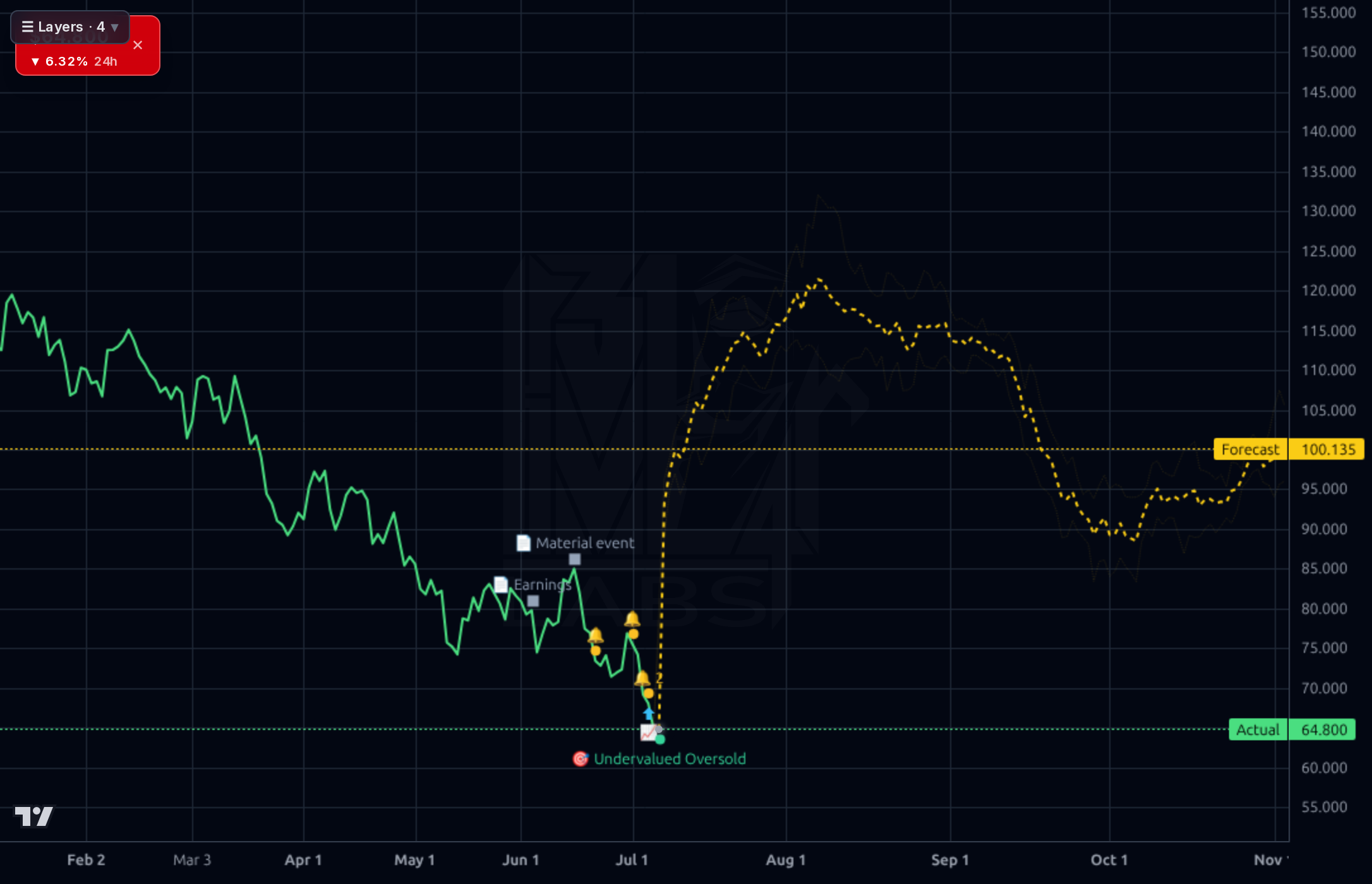Open the TradingView logo link

[x=34, y=816]
